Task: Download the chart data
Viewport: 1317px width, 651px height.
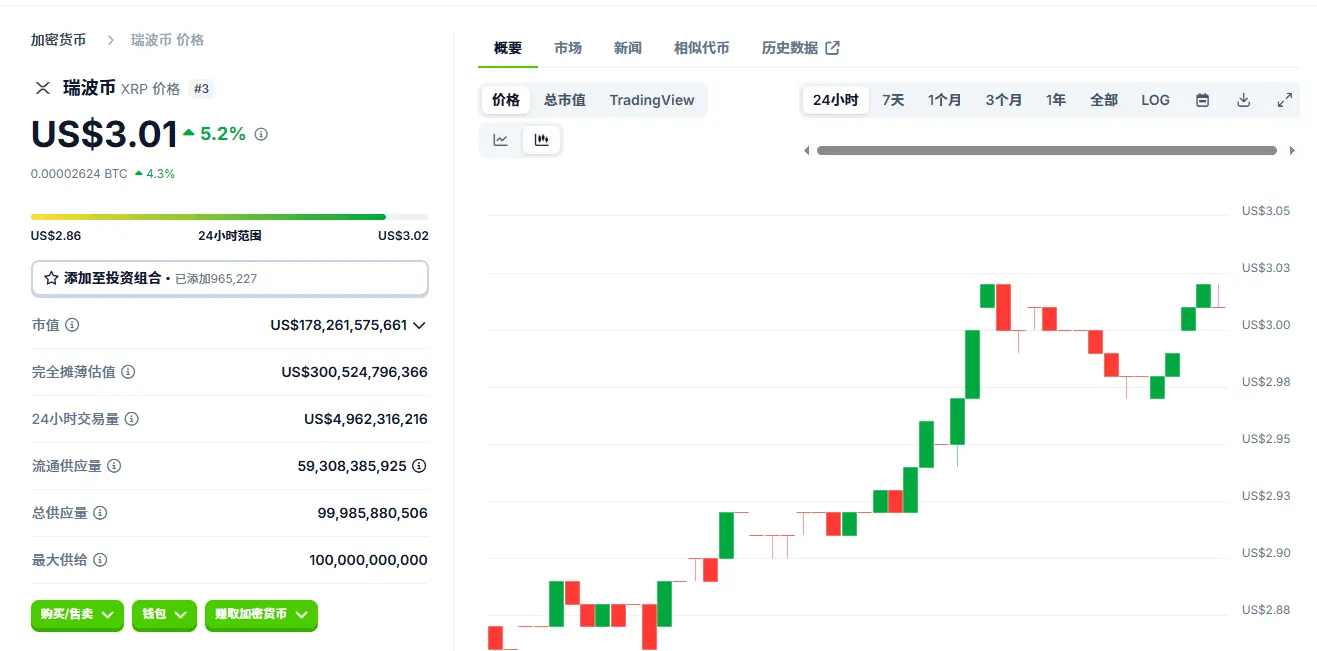Action: coord(1244,100)
